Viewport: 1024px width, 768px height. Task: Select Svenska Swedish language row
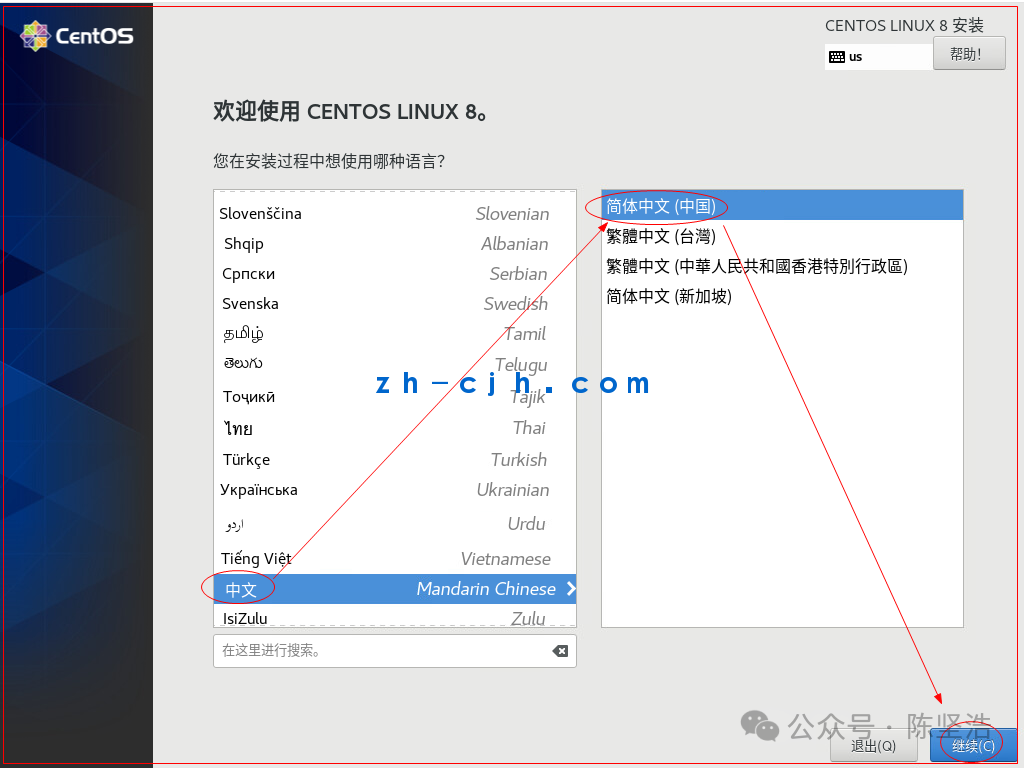394,304
